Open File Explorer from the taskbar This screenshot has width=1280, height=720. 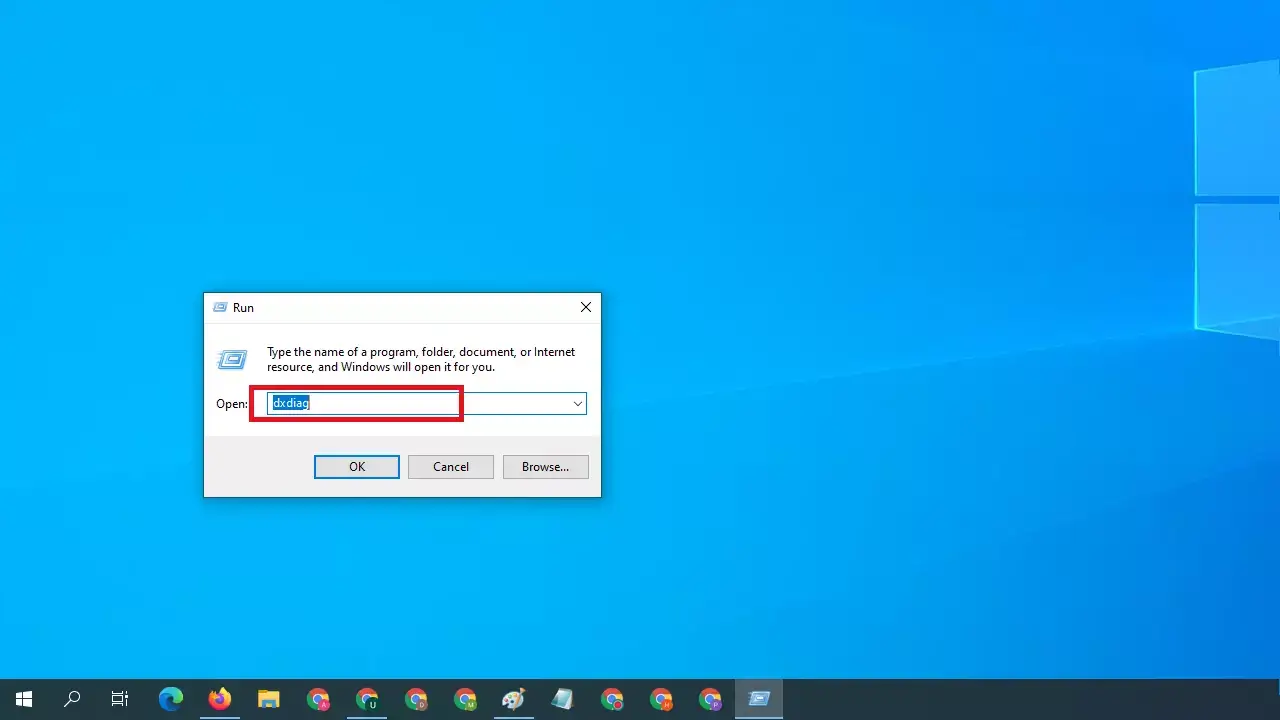269,699
